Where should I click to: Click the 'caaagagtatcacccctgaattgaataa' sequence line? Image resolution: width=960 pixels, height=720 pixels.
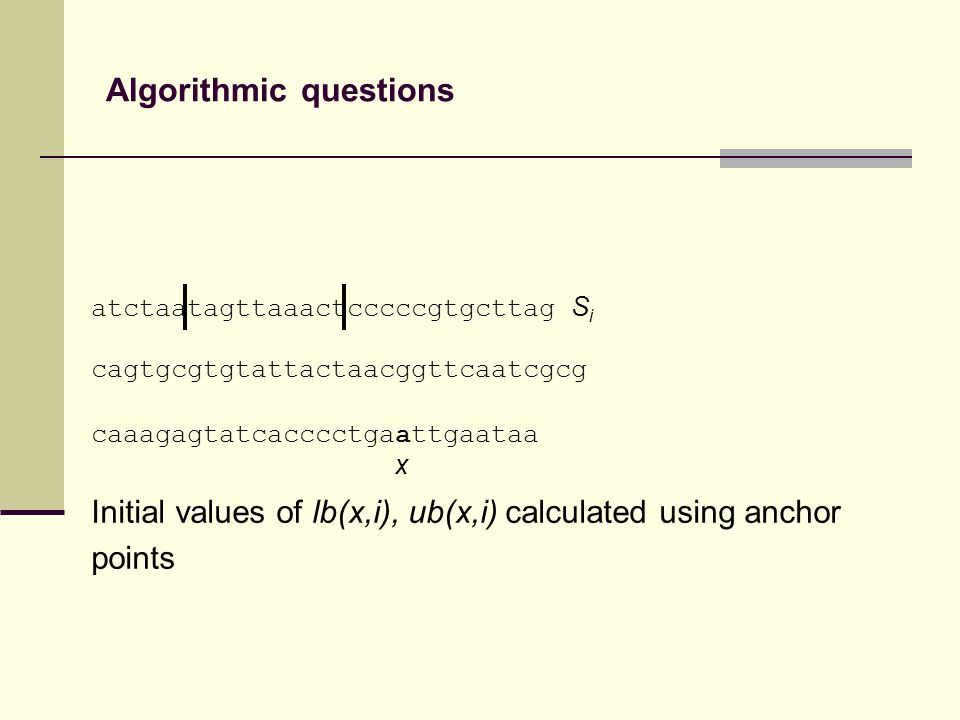(315, 435)
